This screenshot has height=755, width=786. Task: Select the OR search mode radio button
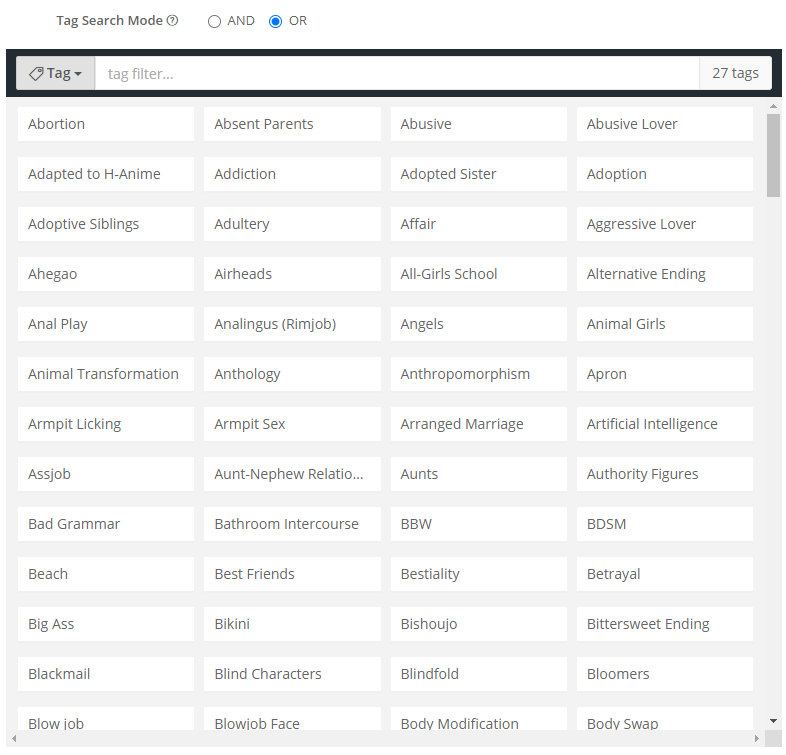(276, 21)
